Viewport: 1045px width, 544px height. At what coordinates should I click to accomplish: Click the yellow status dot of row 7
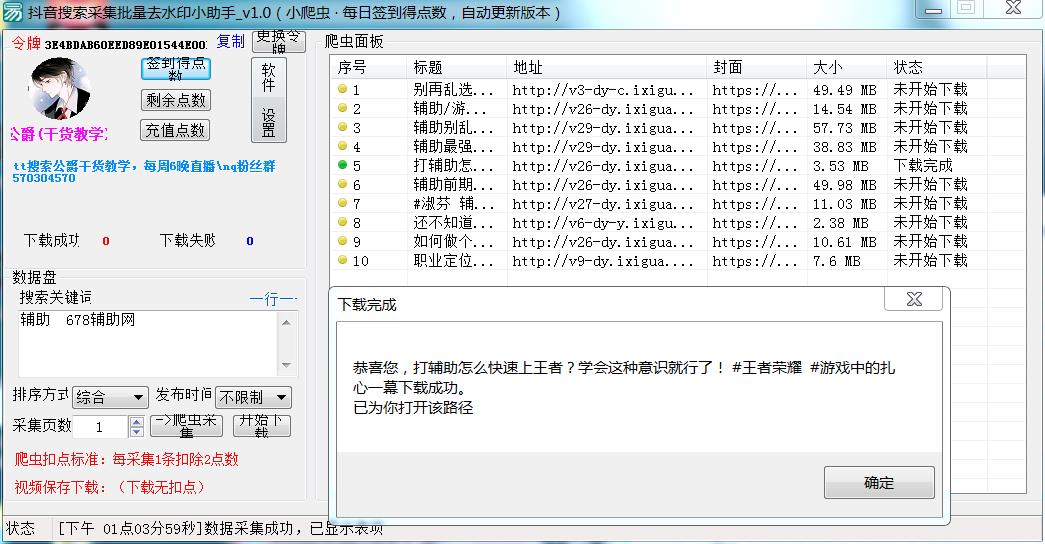point(343,203)
